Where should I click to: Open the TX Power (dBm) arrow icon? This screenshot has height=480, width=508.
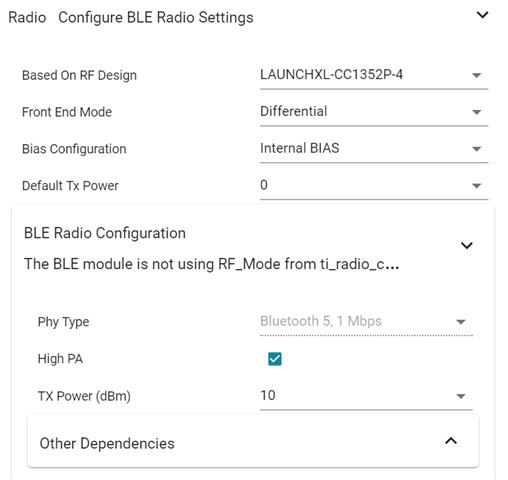(461, 396)
